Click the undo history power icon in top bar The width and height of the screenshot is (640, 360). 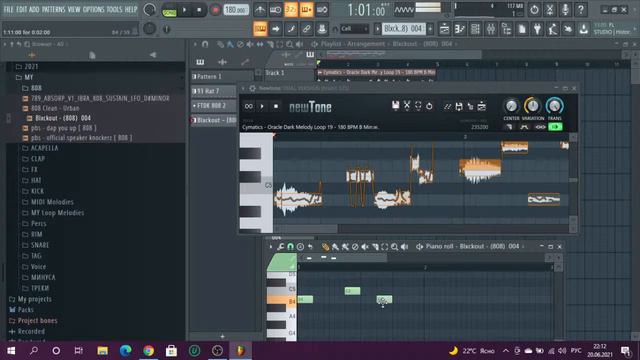coord(534,9)
